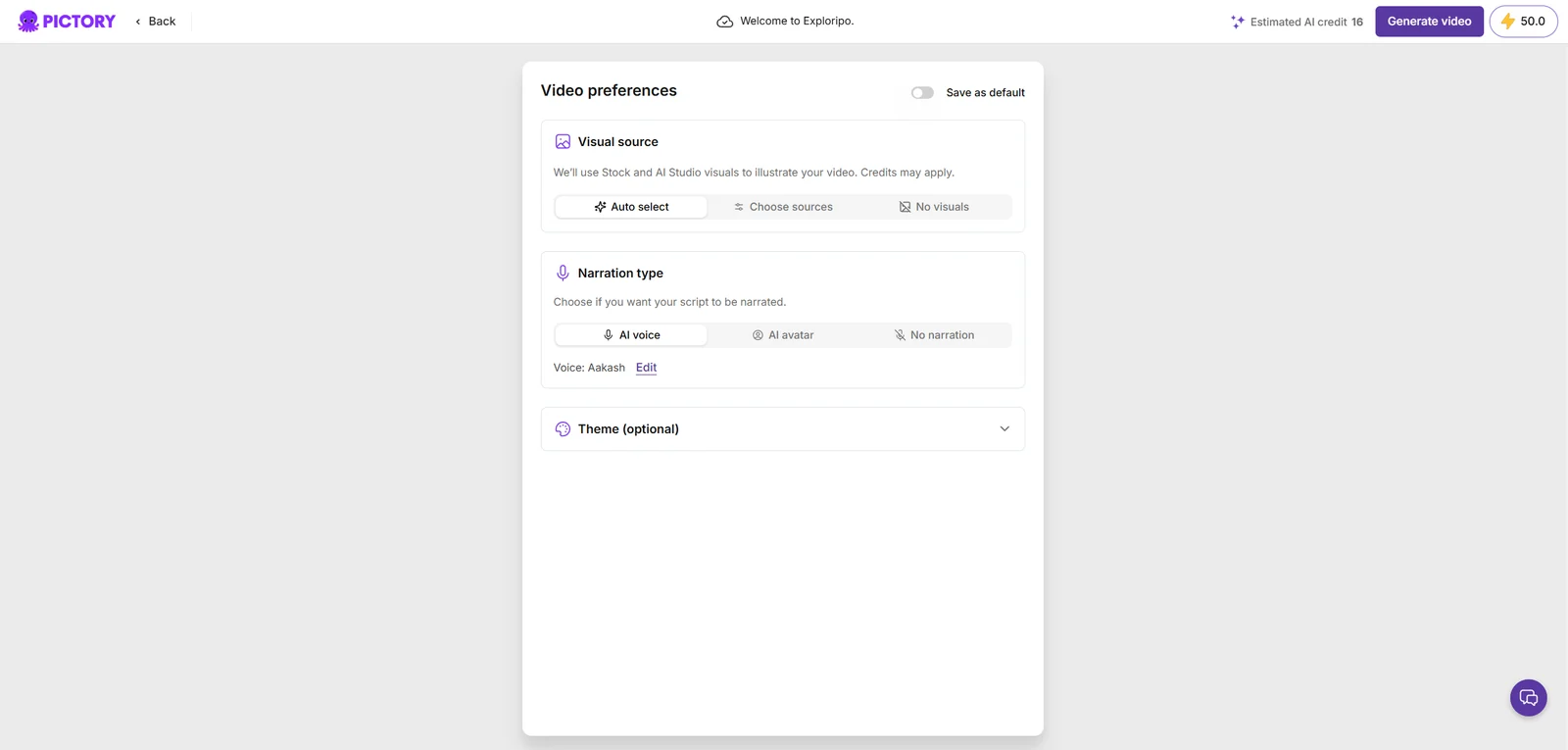Select Auto select visual source
Screen dimensions: 1568x750
point(631,207)
